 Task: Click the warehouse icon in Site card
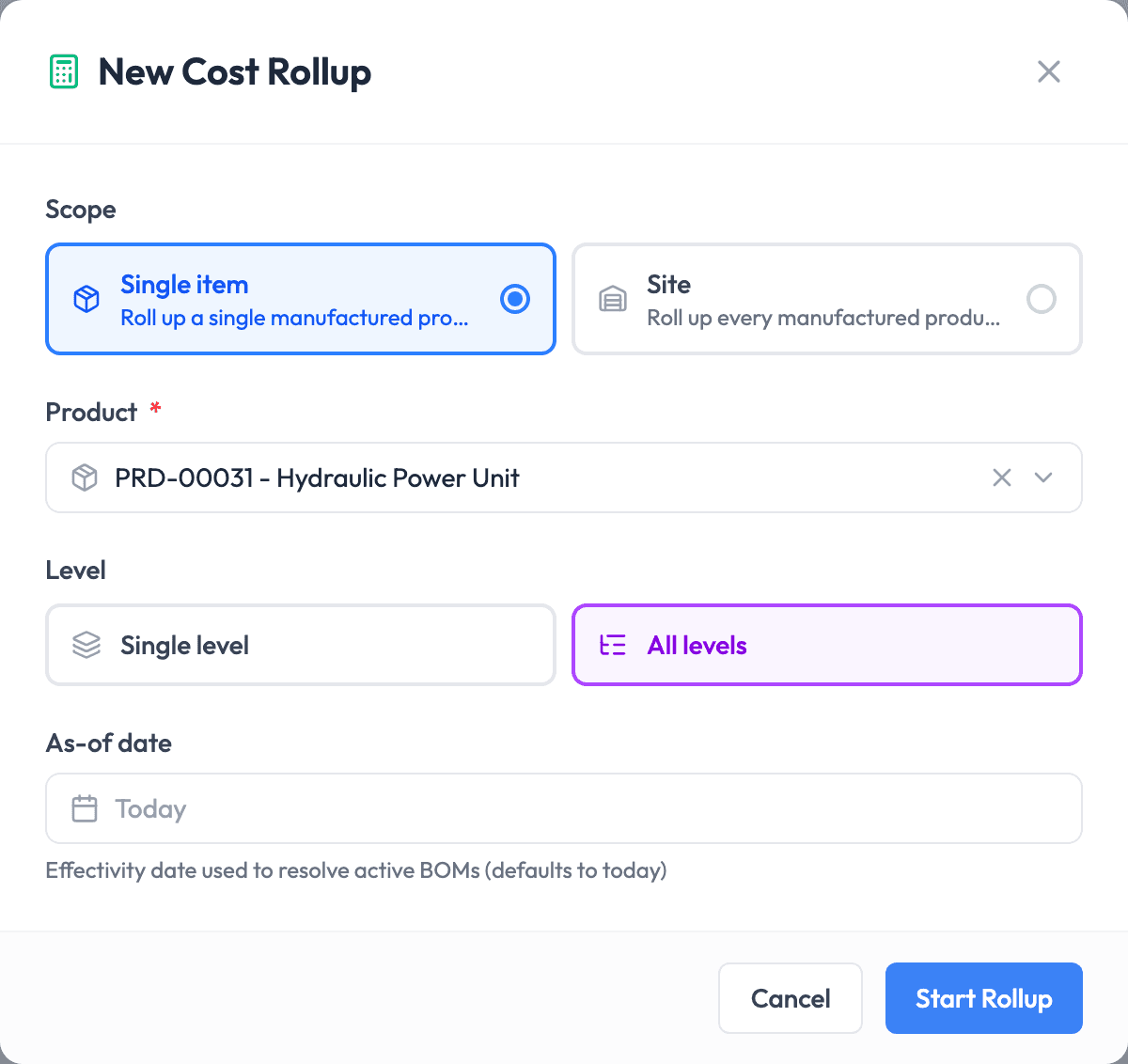point(613,299)
